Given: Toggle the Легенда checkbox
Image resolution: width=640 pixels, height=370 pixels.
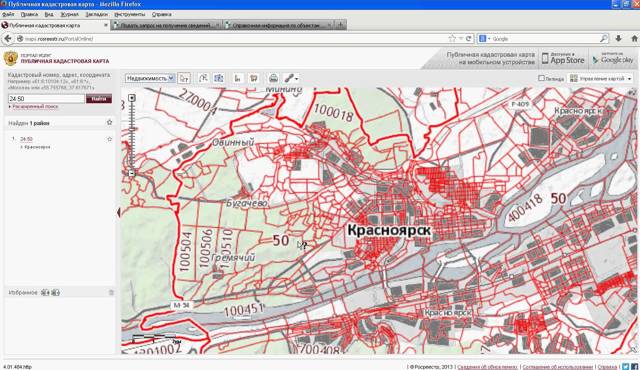Looking at the screenshot, I should coord(541,78).
